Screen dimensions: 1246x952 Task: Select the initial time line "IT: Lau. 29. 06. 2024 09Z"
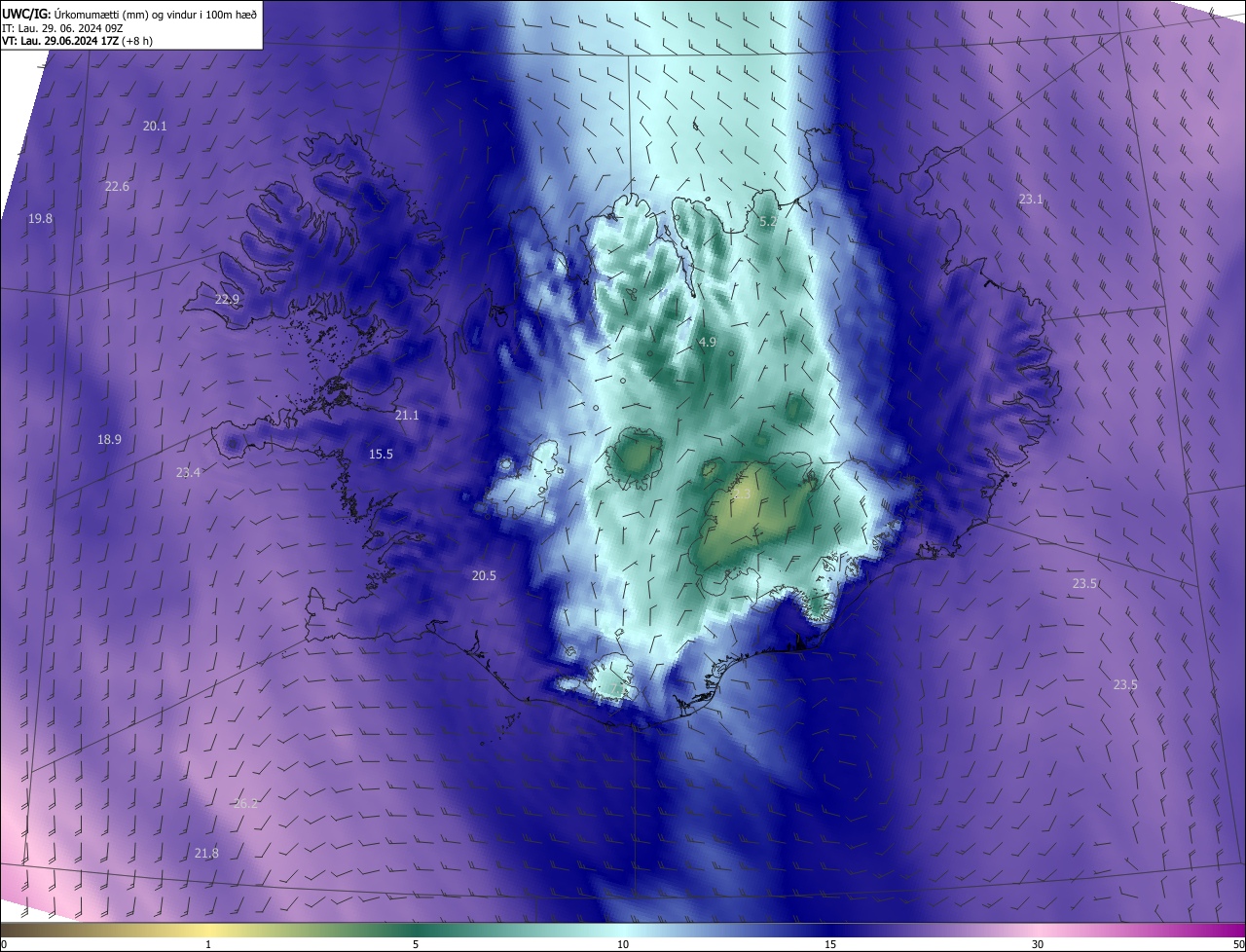coord(62,28)
